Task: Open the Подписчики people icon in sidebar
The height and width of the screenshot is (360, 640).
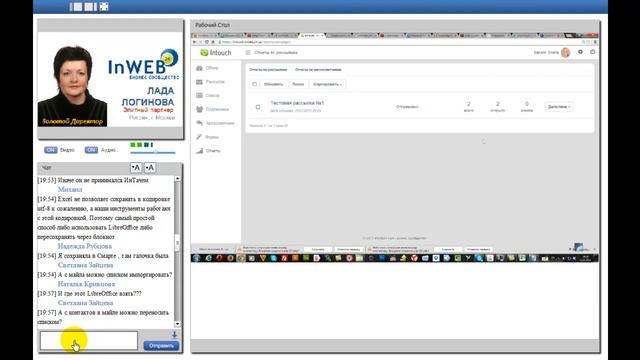Action: [199, 109]
